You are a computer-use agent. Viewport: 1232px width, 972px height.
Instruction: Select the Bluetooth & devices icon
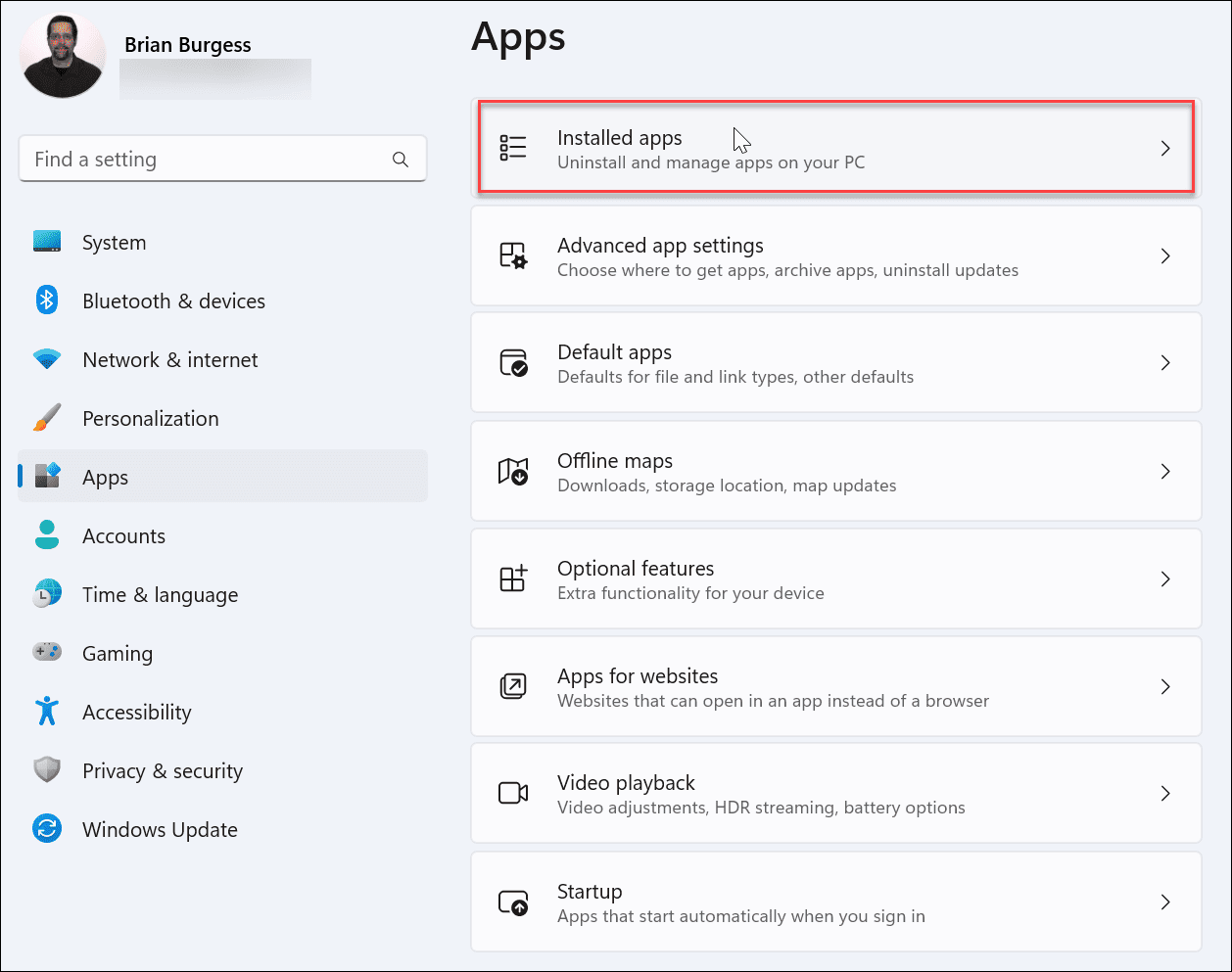[47, 301]
